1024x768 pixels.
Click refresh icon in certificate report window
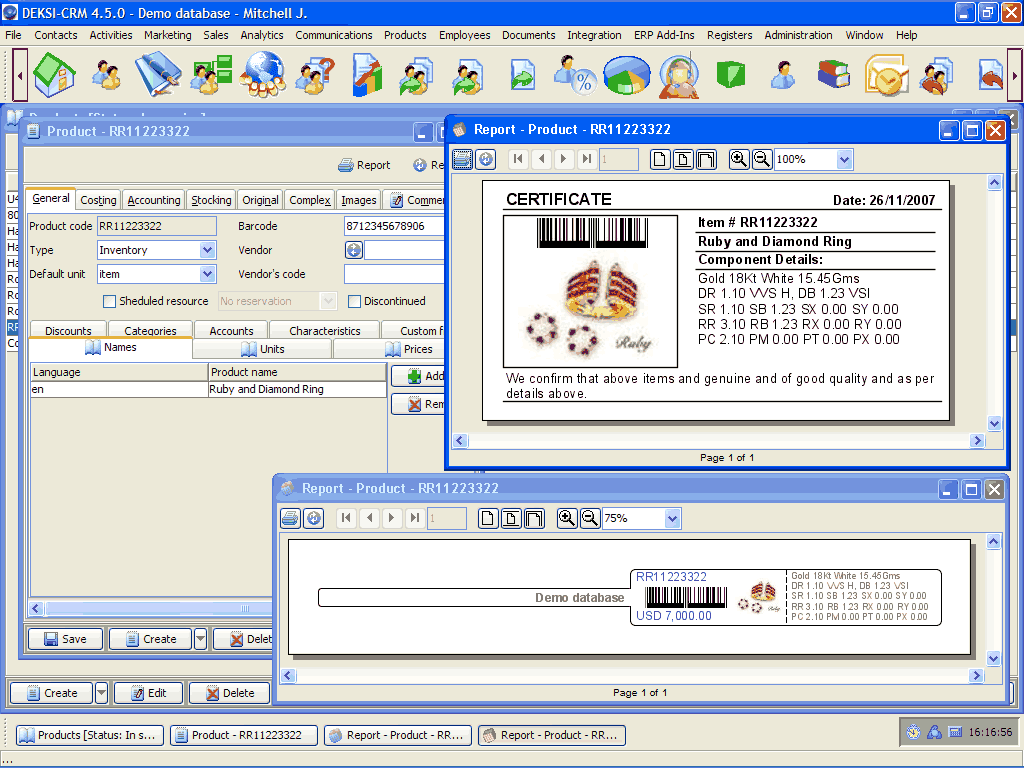(x=485, y=159)
